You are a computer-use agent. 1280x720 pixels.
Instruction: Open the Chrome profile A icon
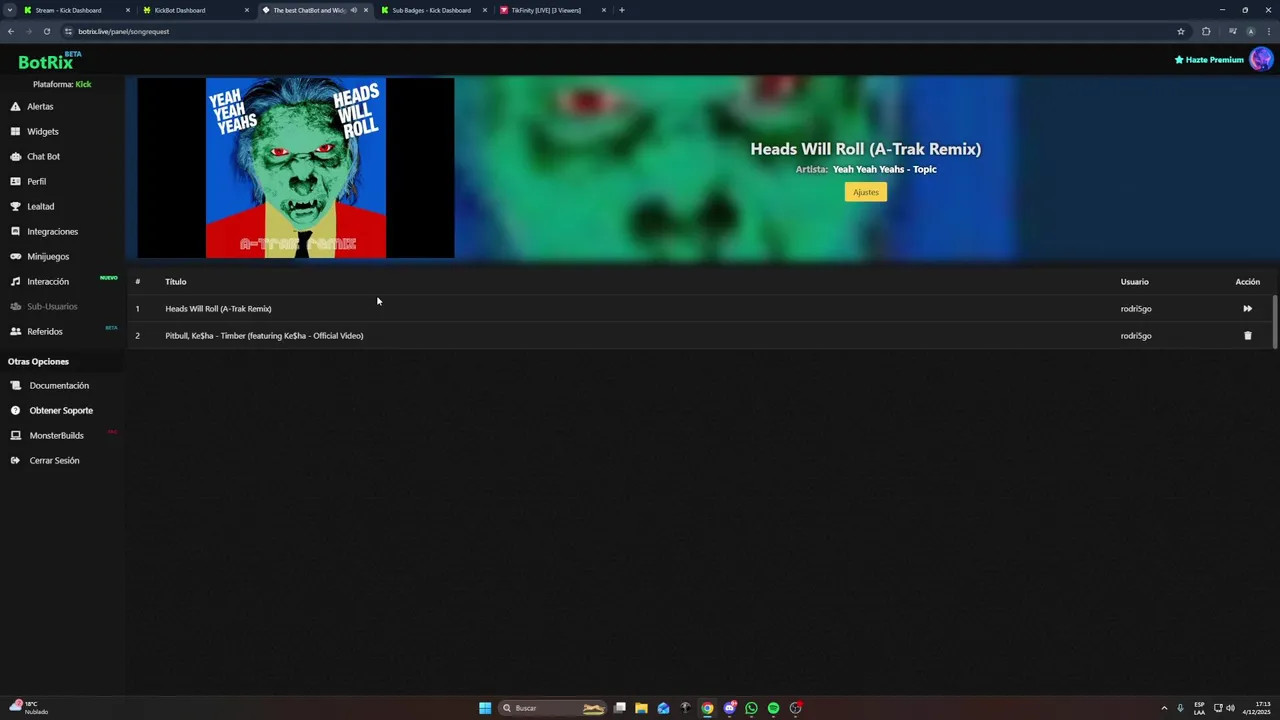pyautogui.click(x=1250, y=31)
